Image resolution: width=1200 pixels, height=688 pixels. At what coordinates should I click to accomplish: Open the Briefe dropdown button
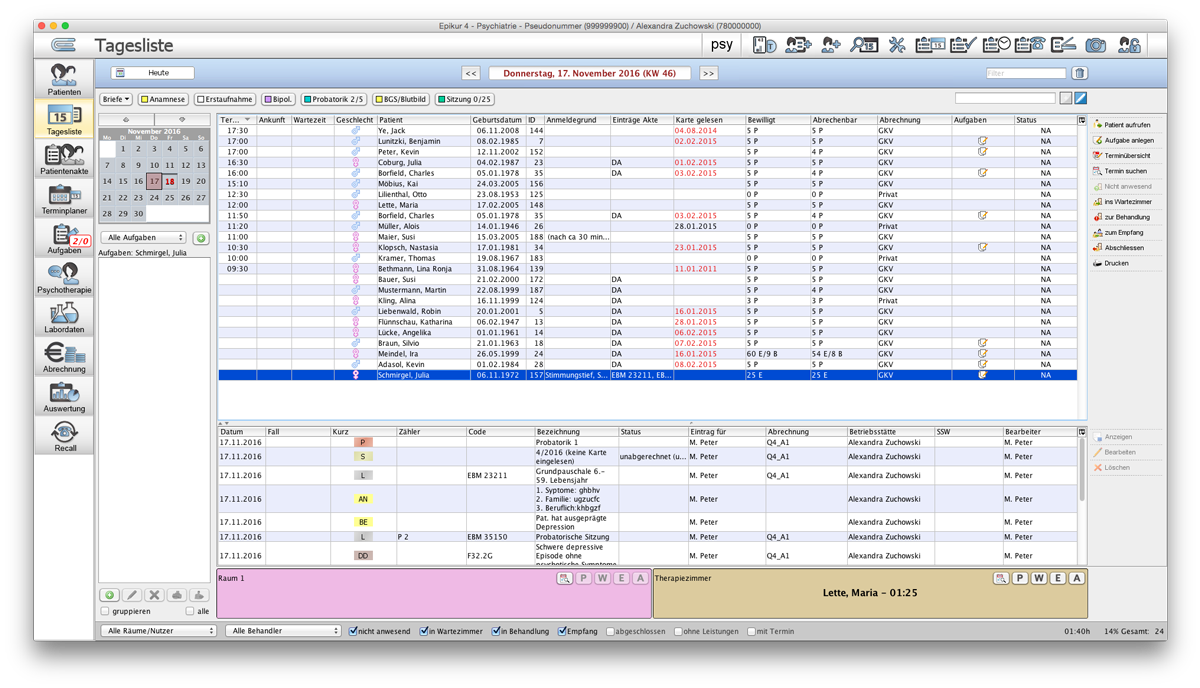click(x=116, y=99)
